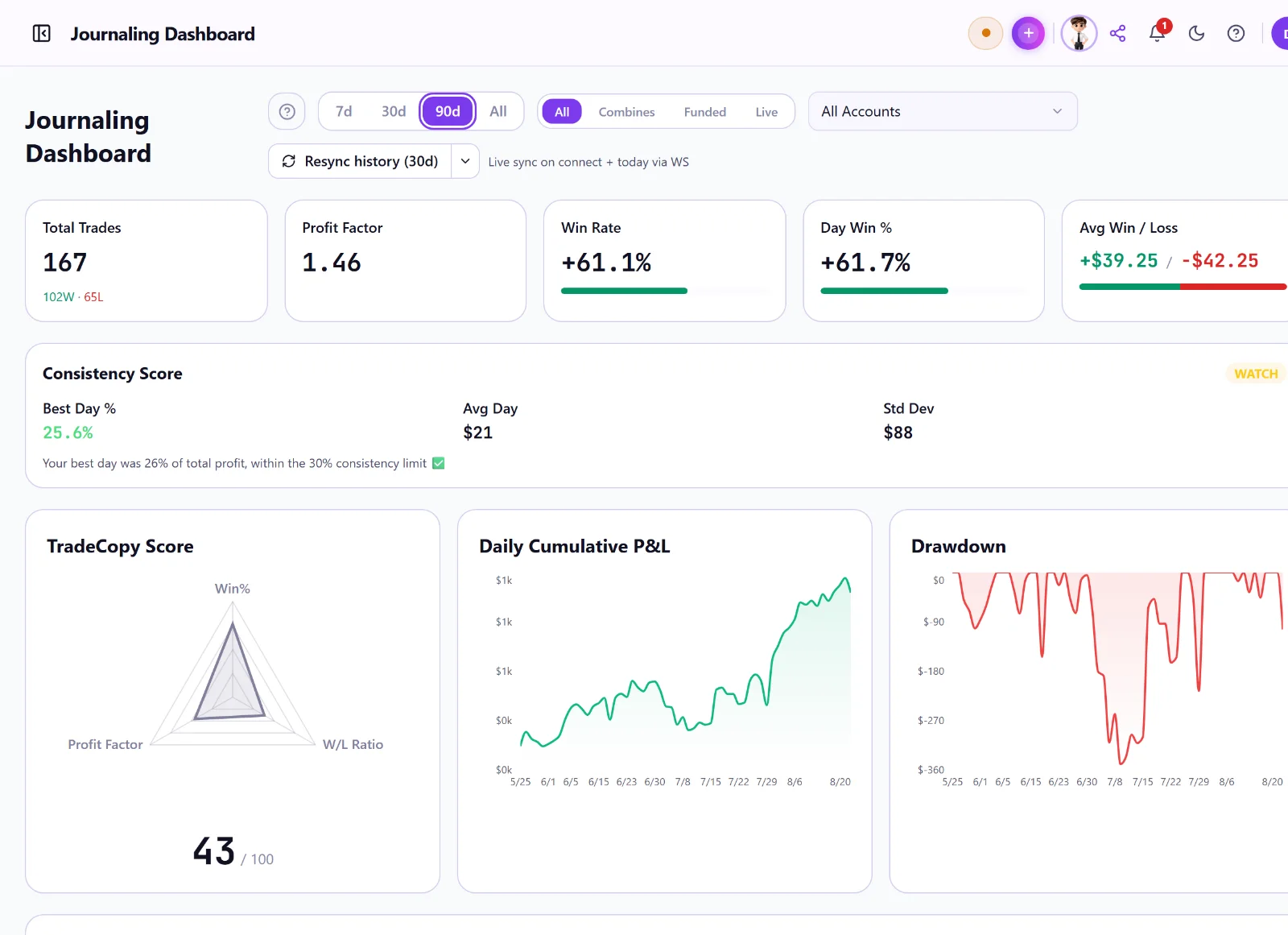Click the purple plus add button
This screenshot has height=935, width=1288.
(1028, 33)
